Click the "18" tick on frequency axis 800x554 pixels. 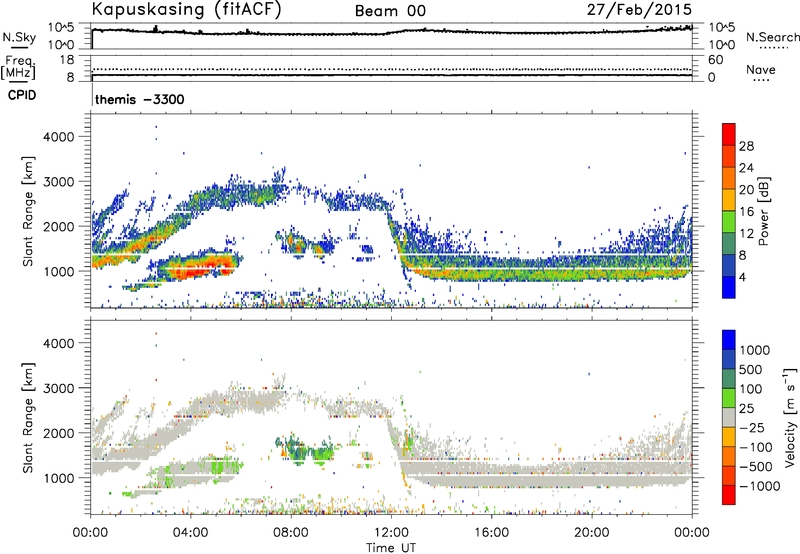point(67,60)
